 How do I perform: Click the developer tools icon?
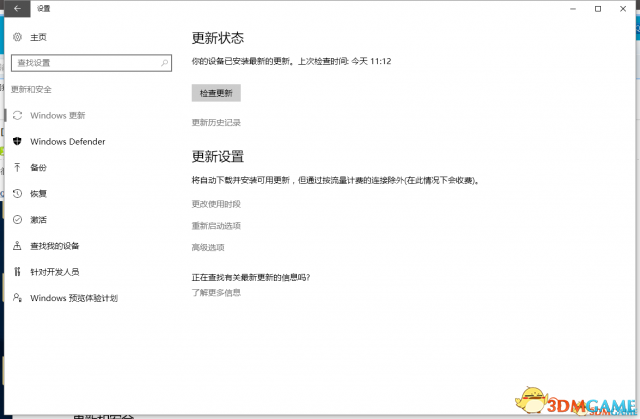(x=17, y=272)
